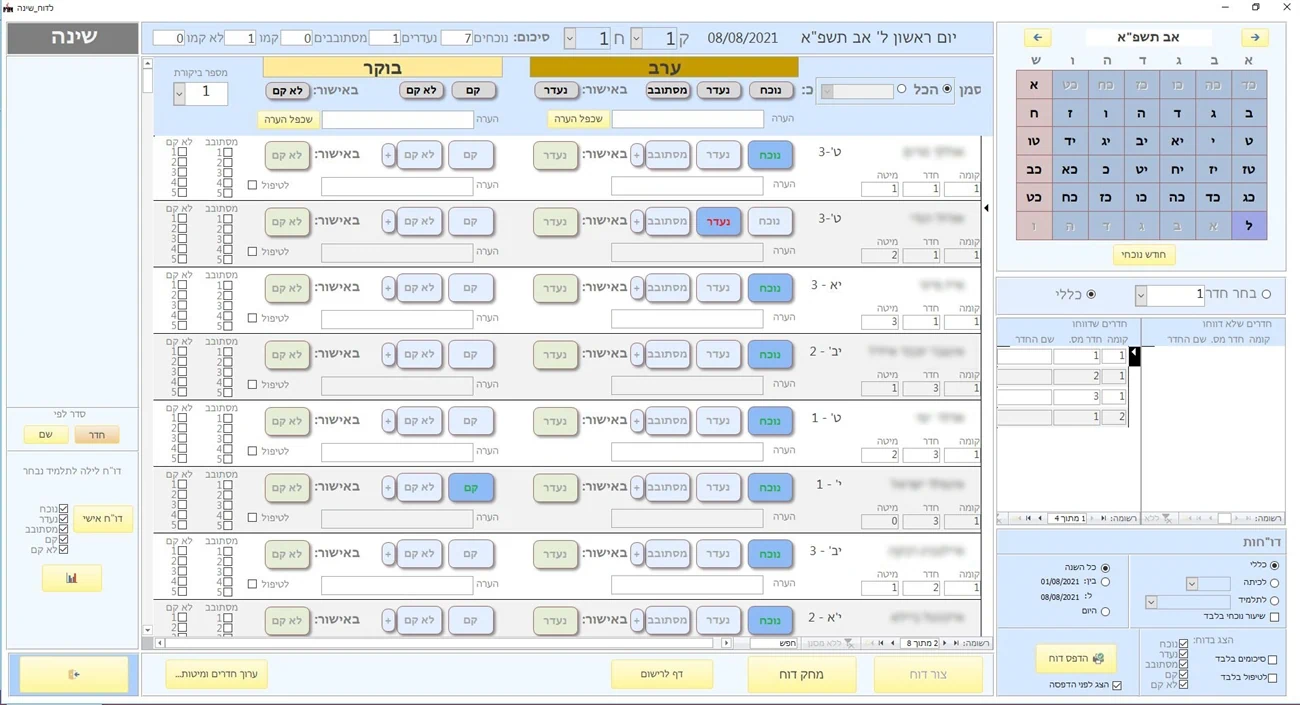Select היום date range radio
The image size is (1300, 705).
click(x=1105, y=611)
